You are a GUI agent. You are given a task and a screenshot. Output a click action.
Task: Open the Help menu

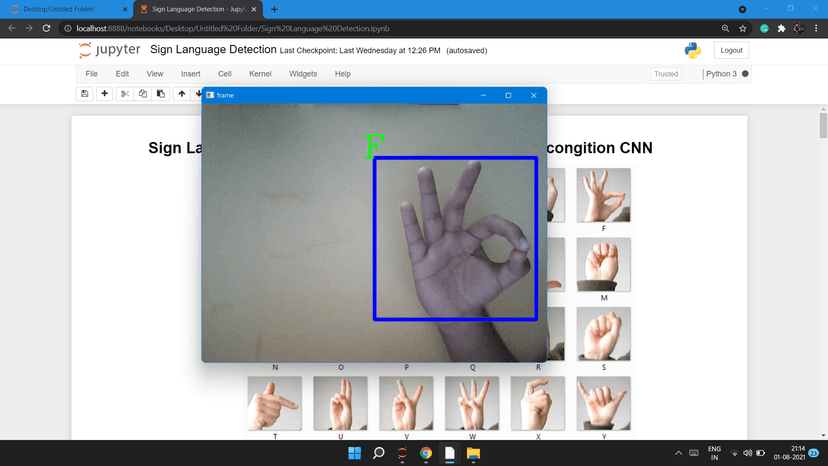click(x=342, y=74)
